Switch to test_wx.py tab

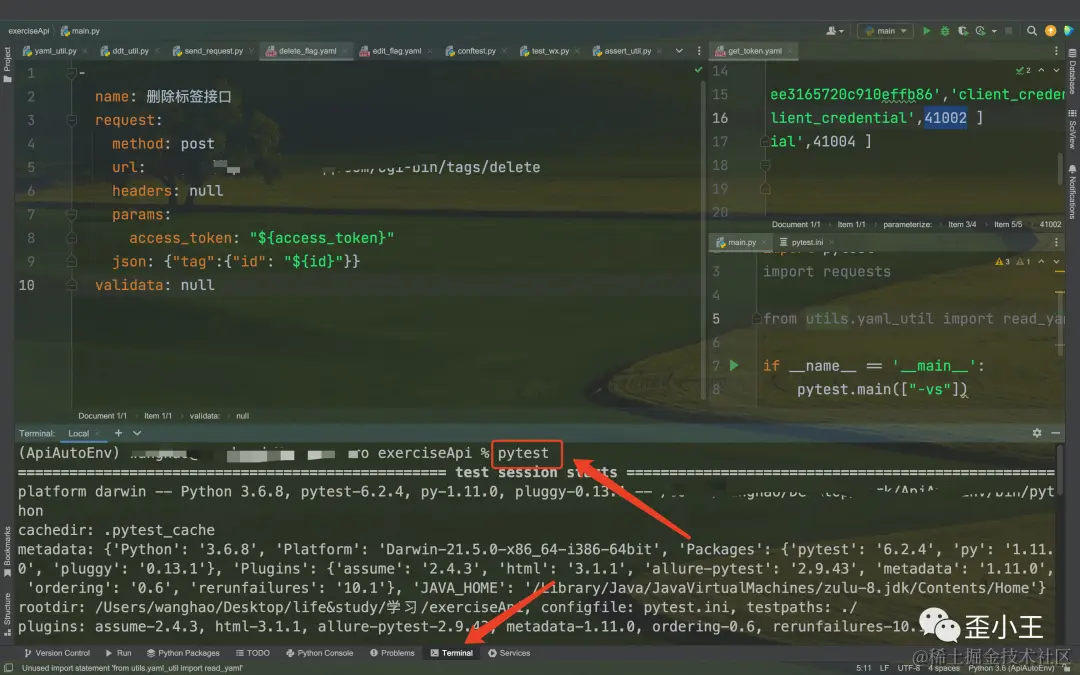click(x=550, y=51)
